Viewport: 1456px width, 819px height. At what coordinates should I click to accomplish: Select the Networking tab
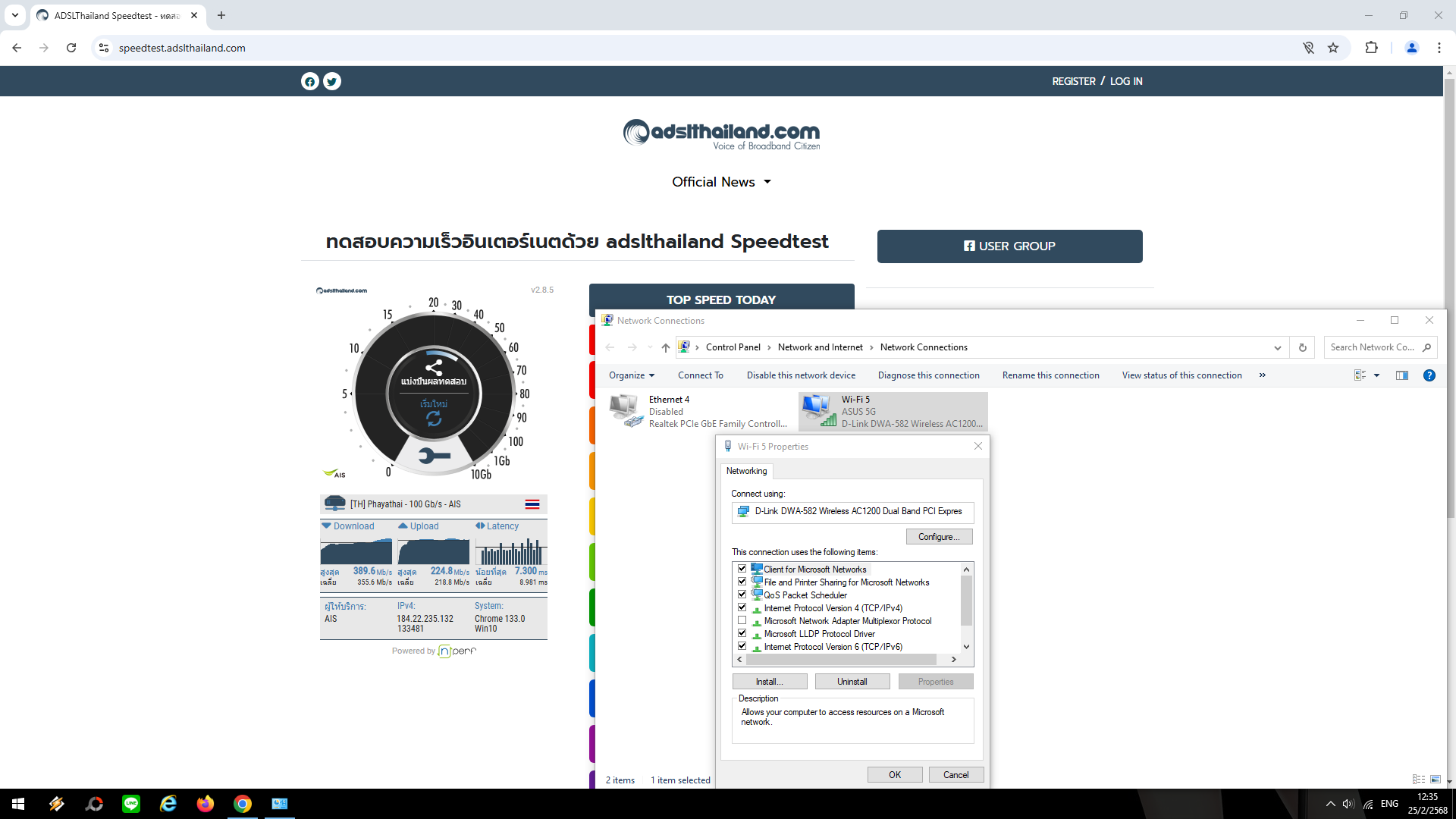coord(746,471)
